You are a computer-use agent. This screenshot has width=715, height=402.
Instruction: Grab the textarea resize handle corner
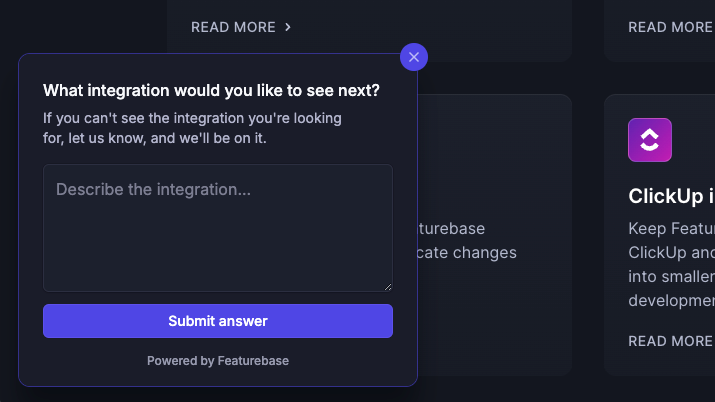386,285
